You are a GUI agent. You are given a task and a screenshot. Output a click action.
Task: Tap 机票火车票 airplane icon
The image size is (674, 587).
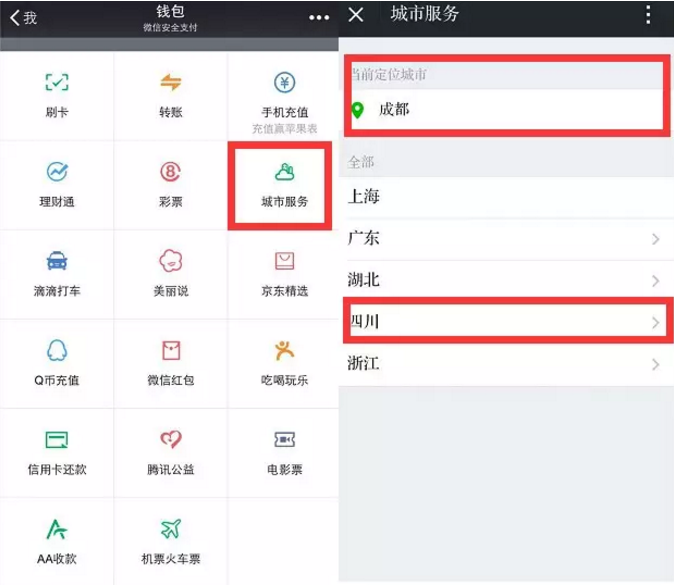(x=171, y=529)
